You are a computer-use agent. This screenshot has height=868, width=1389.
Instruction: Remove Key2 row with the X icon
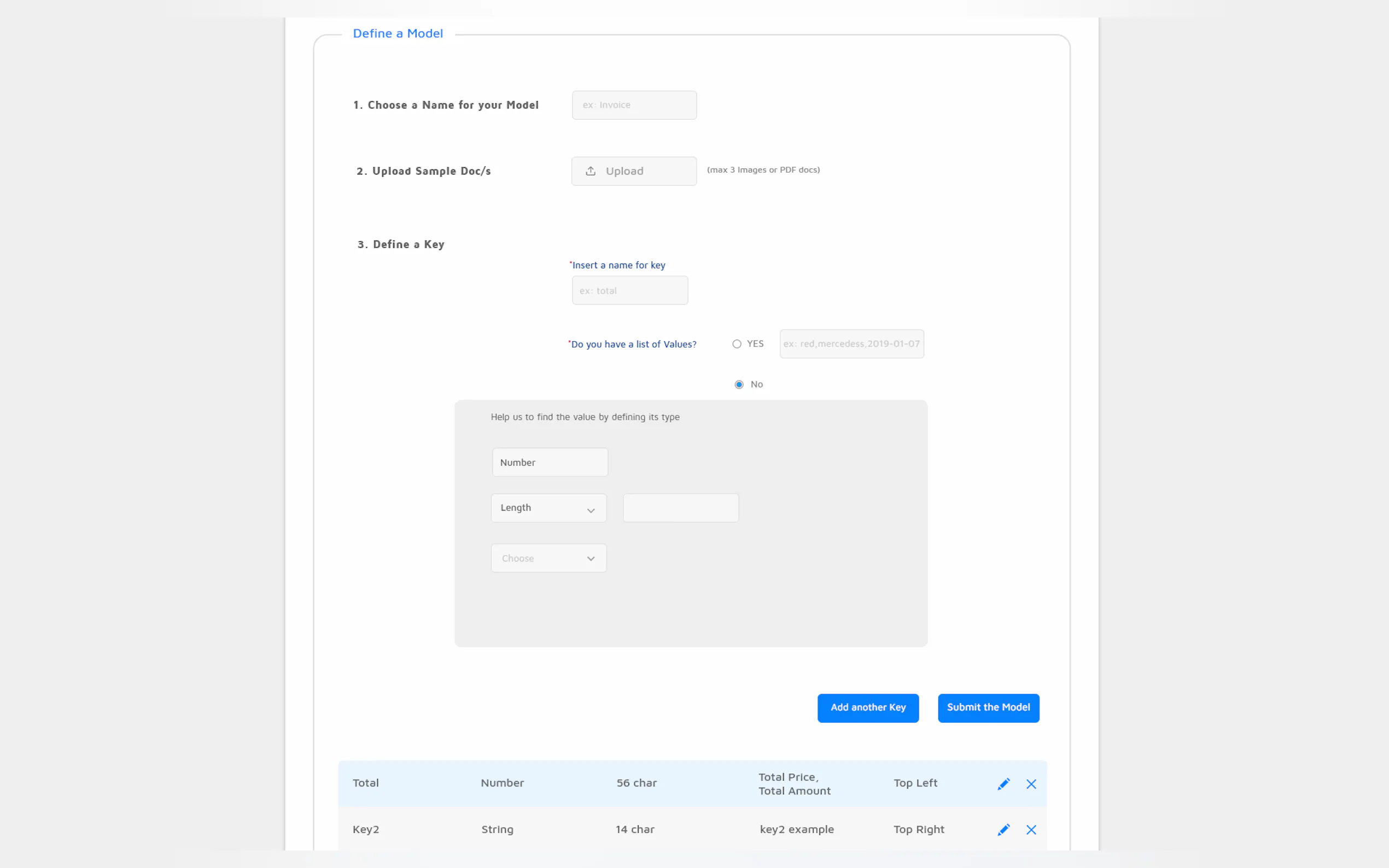tap(1031, 830)
